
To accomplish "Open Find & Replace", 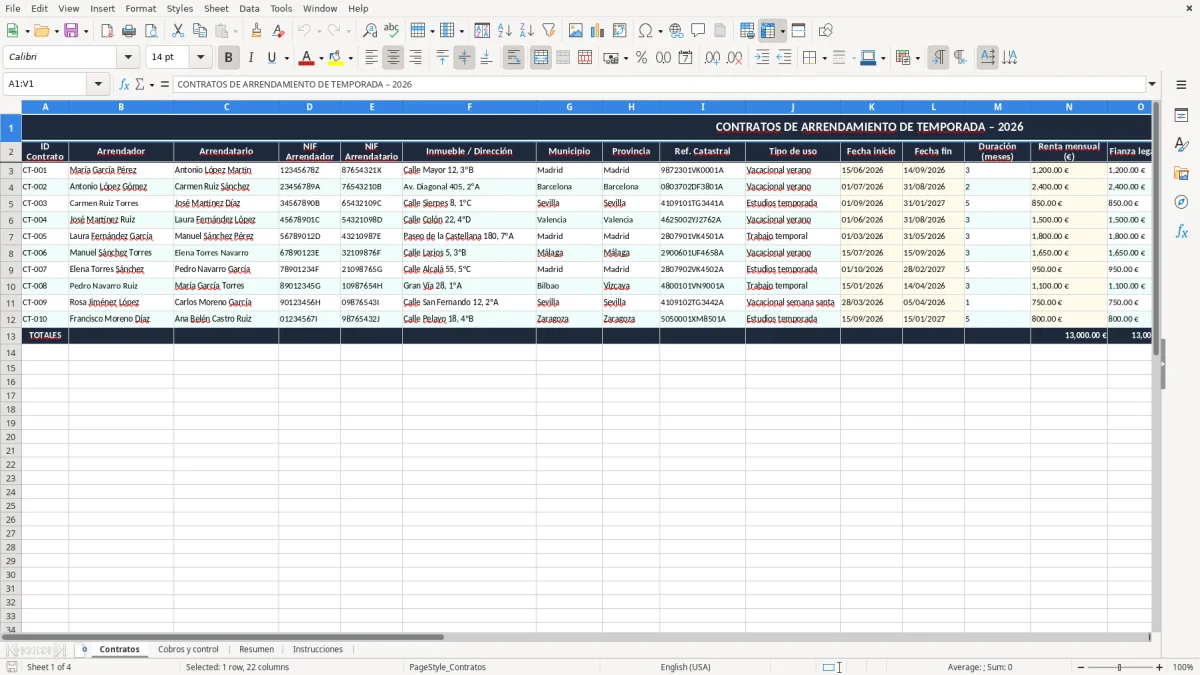I will click(370, 31).
